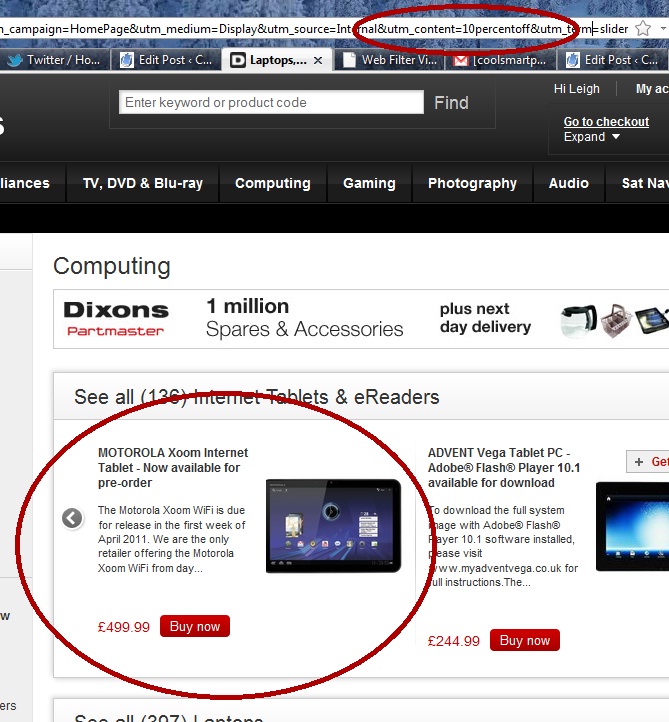Viewport: 669px width, 722px height.
Task: Select the active Laptops tab
Action: 276,60
